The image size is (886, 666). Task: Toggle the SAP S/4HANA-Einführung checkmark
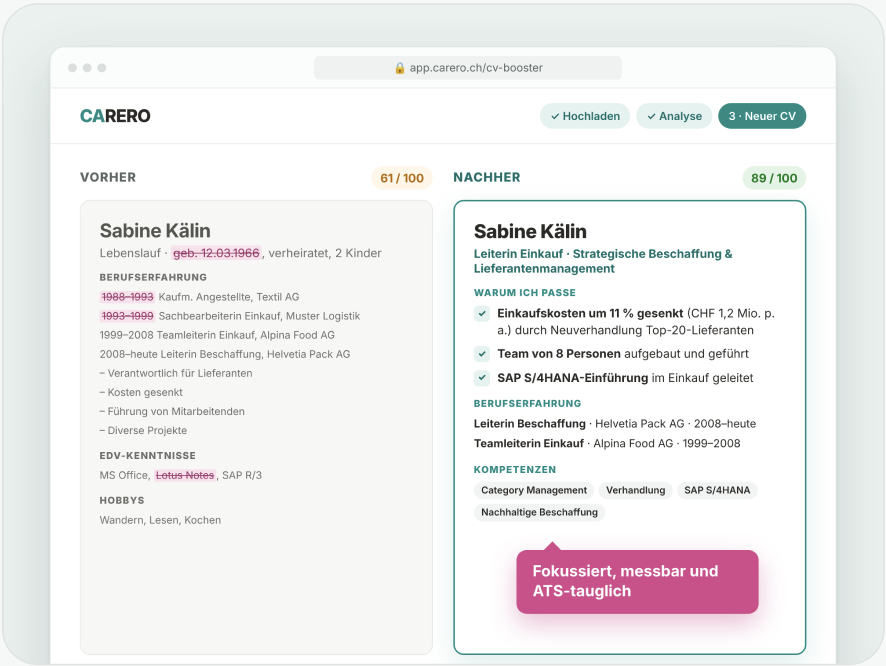click(x=482, y=378)
